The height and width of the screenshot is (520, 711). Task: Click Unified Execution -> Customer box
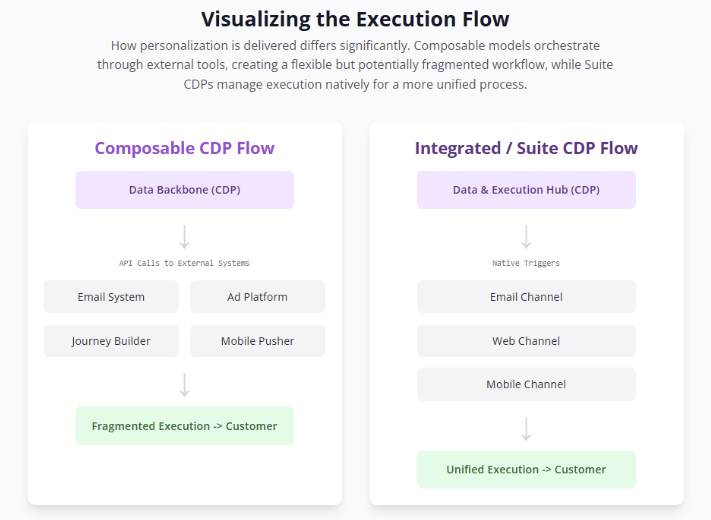click(526, 469)
